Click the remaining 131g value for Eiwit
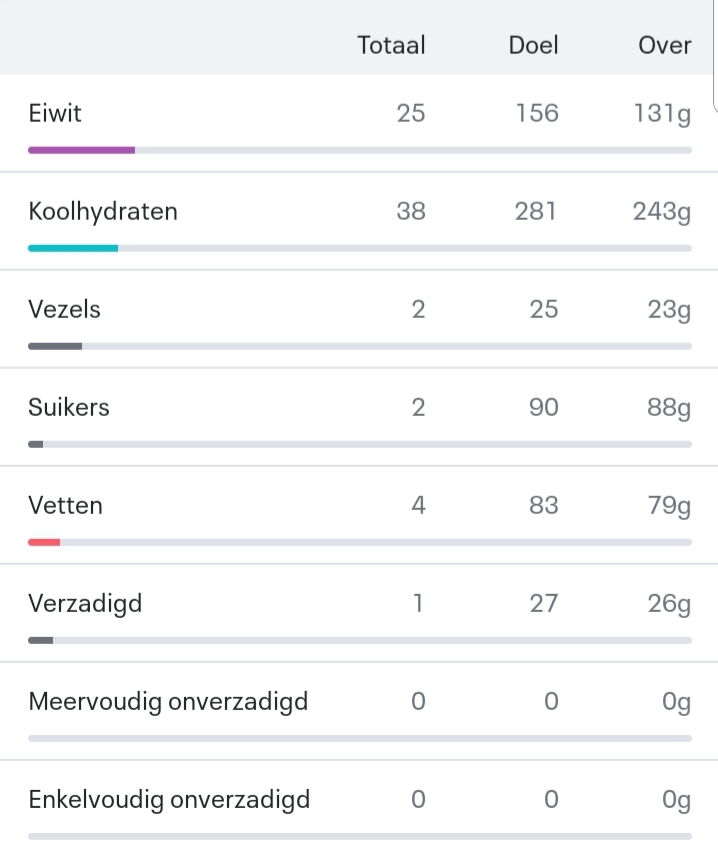The height and width of the screenshot is (848, 718). 661,113
